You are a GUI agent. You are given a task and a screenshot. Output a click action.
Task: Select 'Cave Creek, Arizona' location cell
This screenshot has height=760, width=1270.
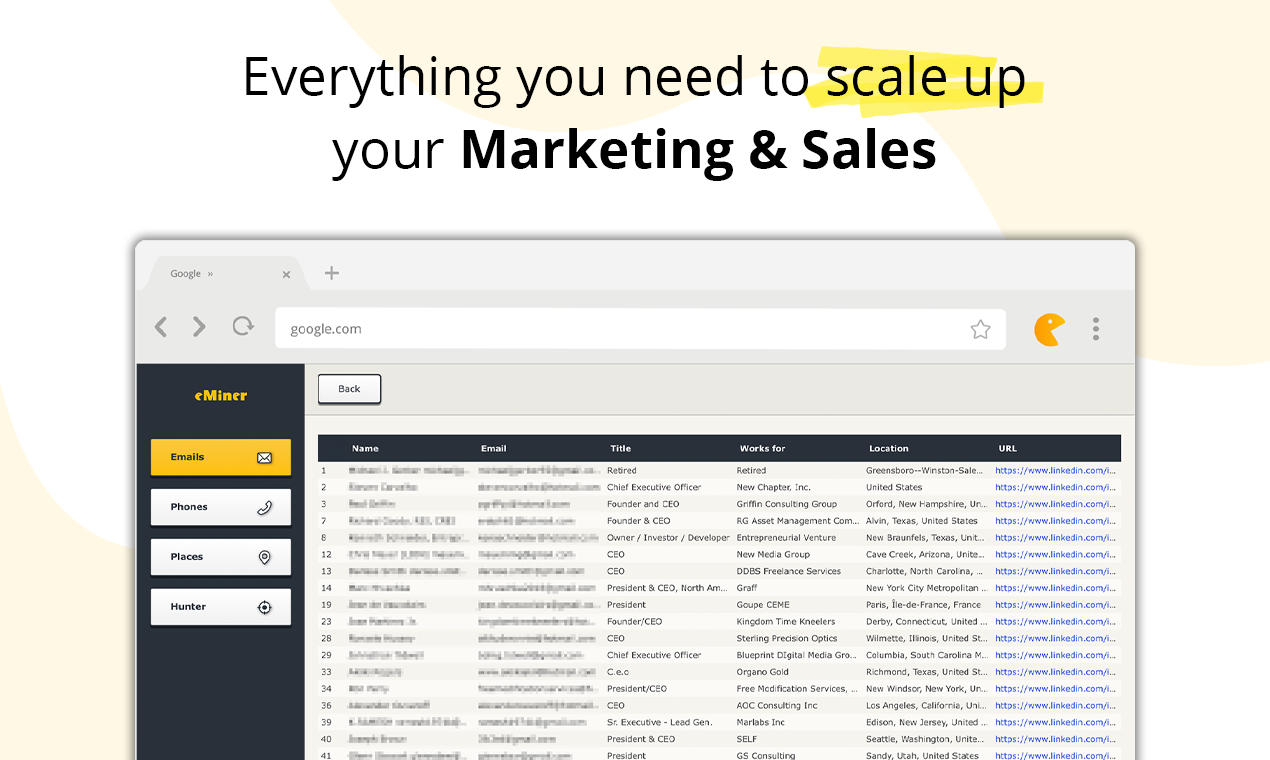tap(926, 554)
